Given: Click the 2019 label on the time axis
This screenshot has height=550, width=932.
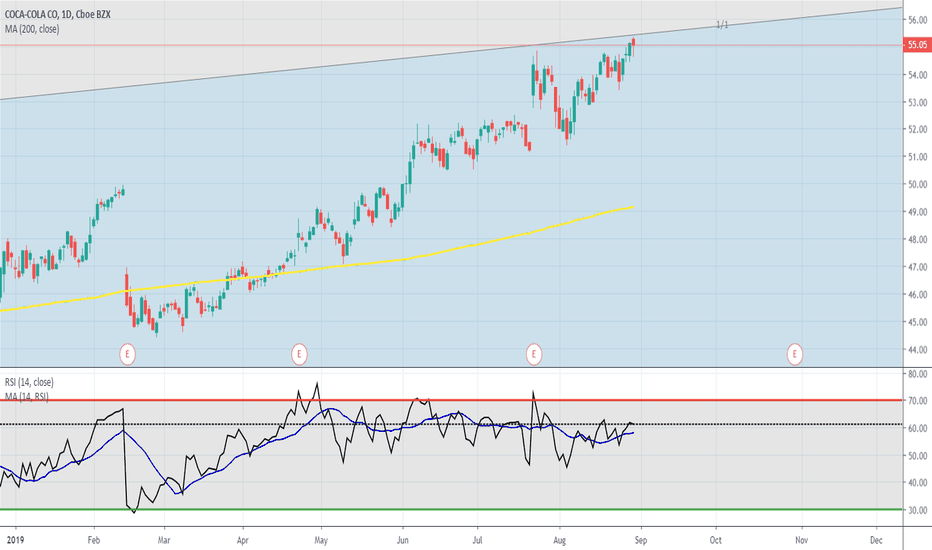Looking at the screenshot, I should pyautogui.click(x=14, y=540).
